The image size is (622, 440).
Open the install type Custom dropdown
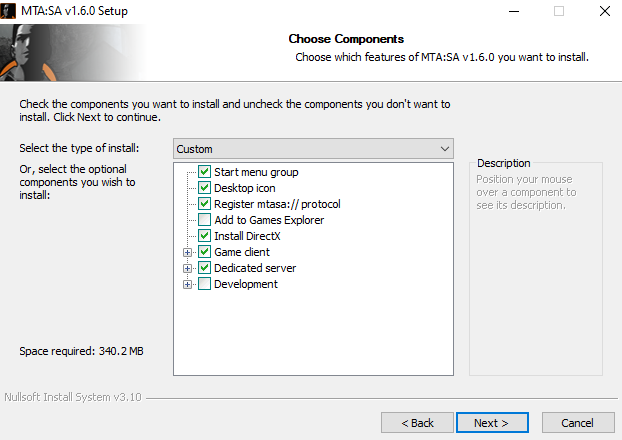[314, 149]
